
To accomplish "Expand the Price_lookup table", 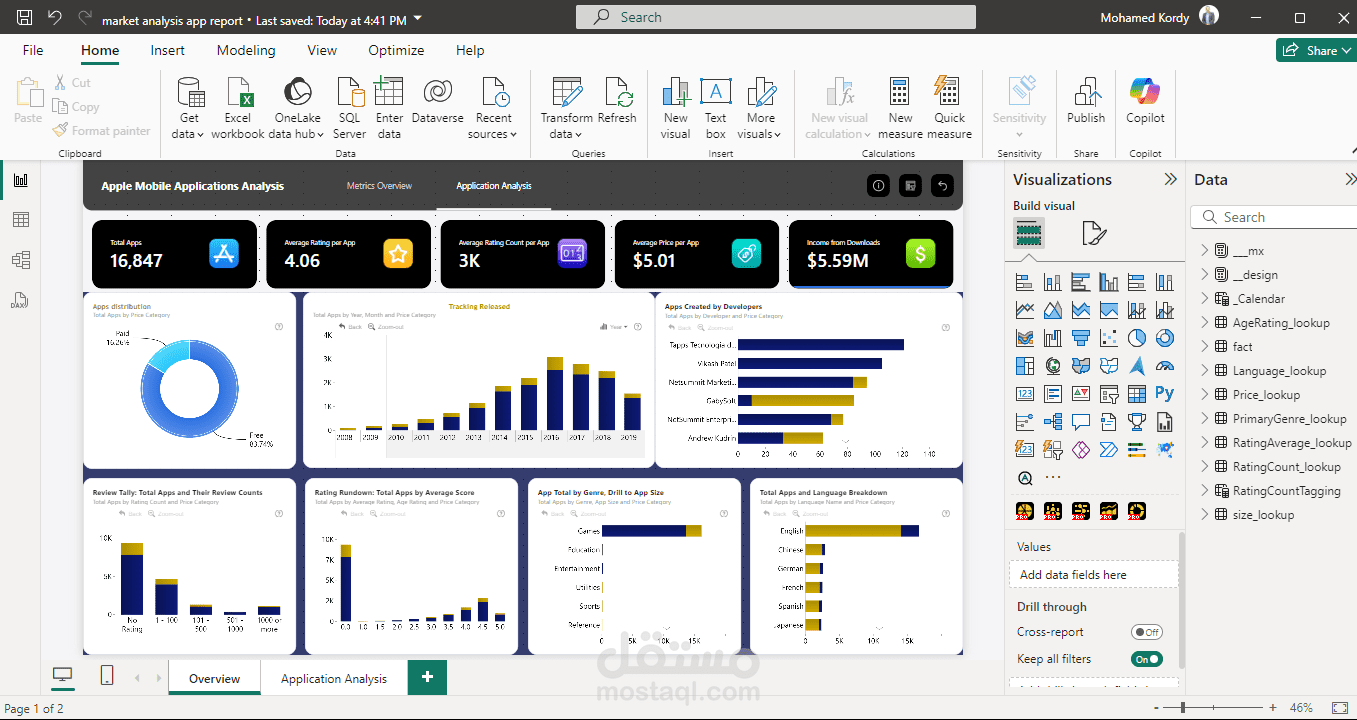I will [1205, 395].
